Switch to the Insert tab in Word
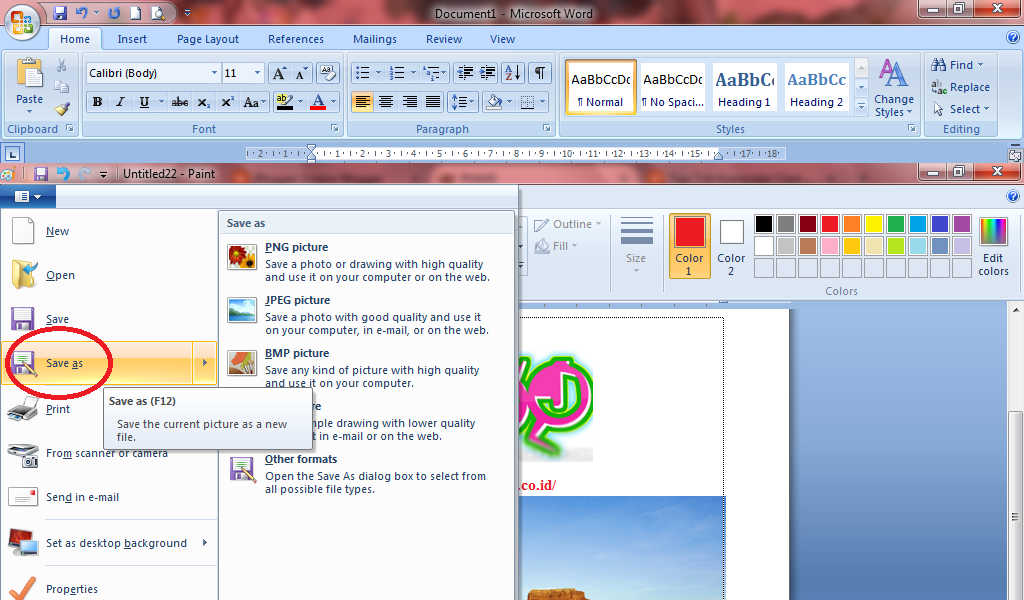The height and width of the screenshot is (600, 1024). pos(132,39)
